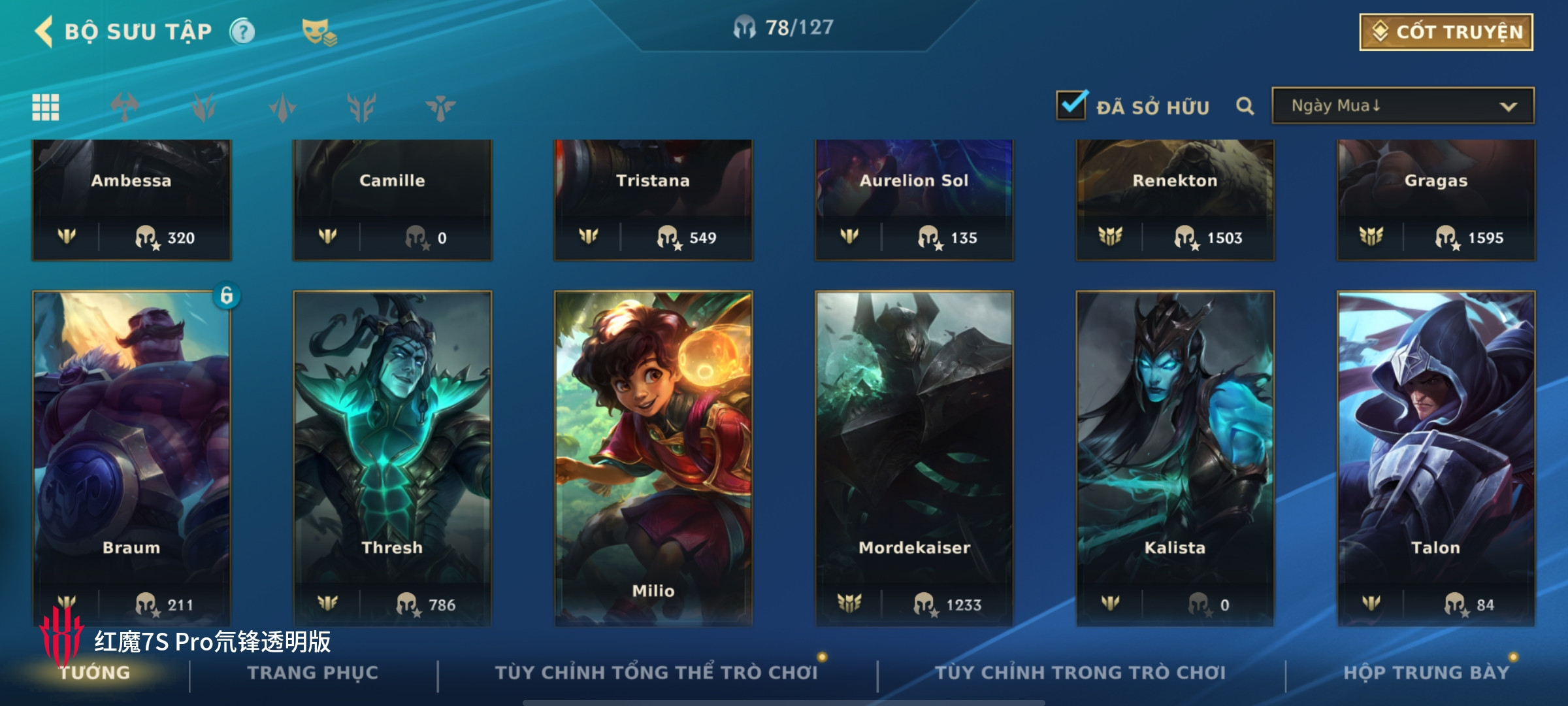Click the CỐT TRUYỆN button

(1446, 32)
